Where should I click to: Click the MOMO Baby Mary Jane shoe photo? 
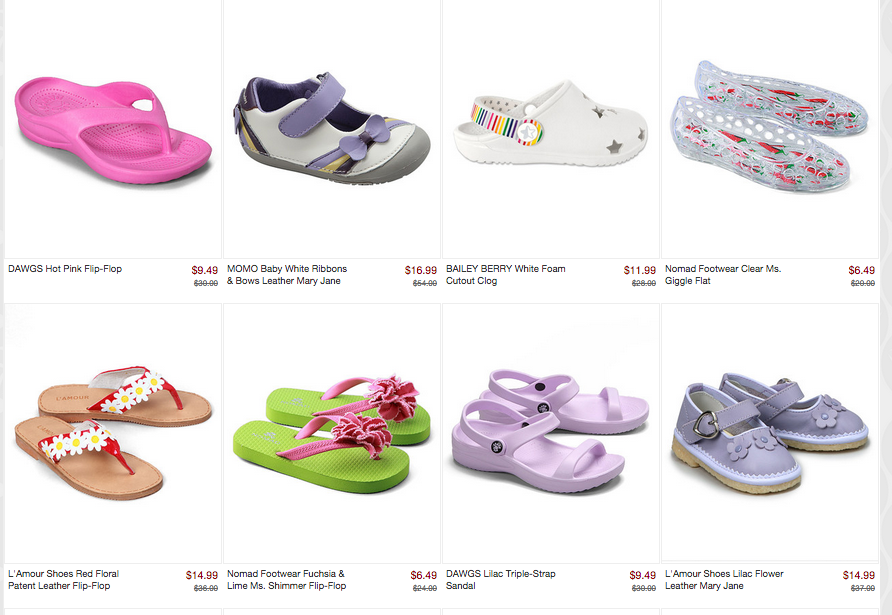332,129
